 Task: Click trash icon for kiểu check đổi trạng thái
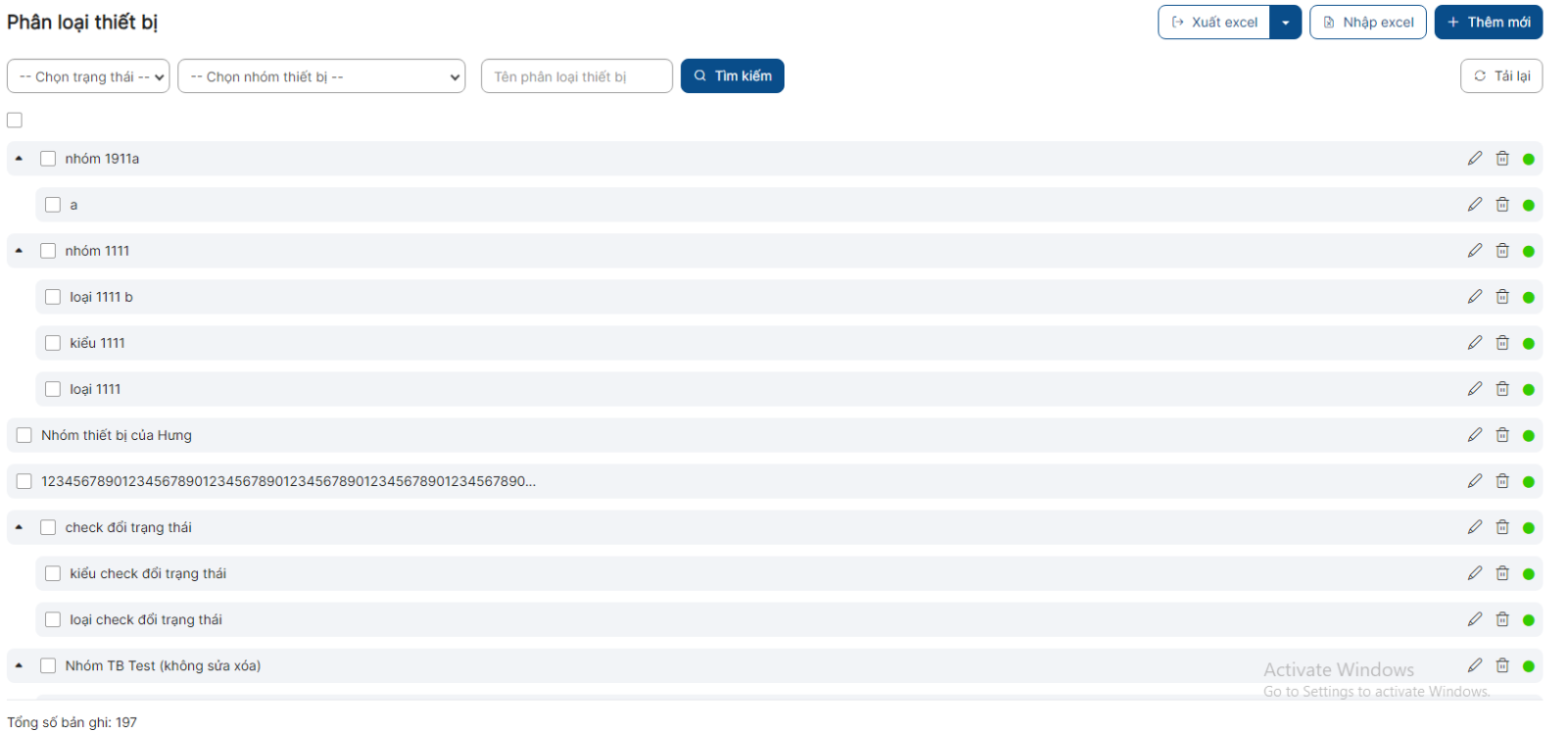(x=1501, y=573)
